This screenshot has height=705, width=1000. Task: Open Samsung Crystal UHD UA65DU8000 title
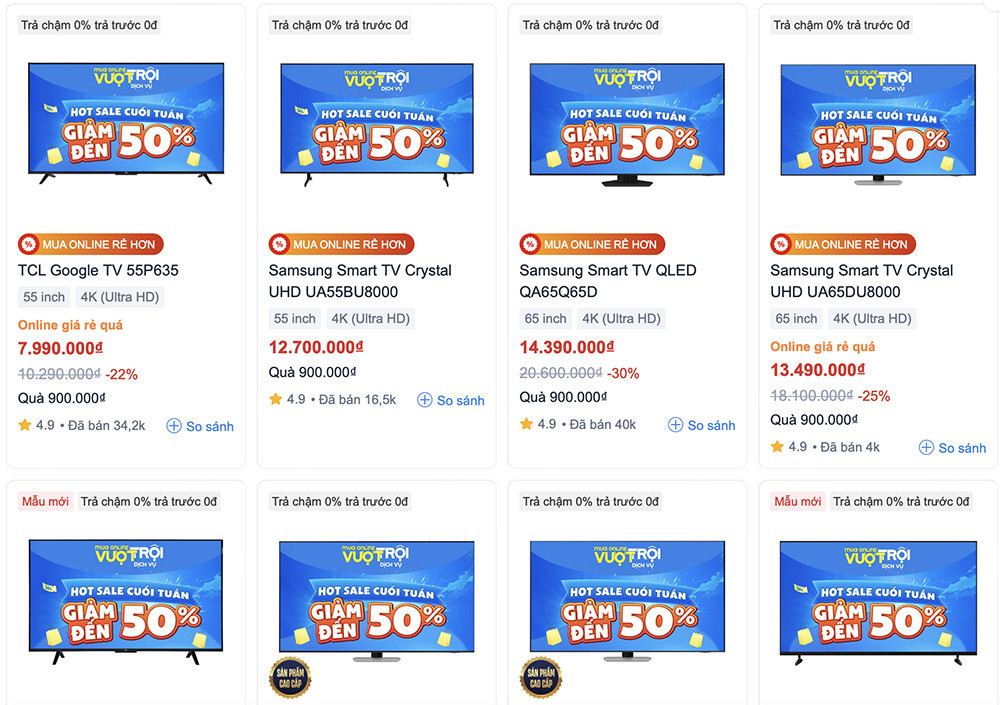861,281
